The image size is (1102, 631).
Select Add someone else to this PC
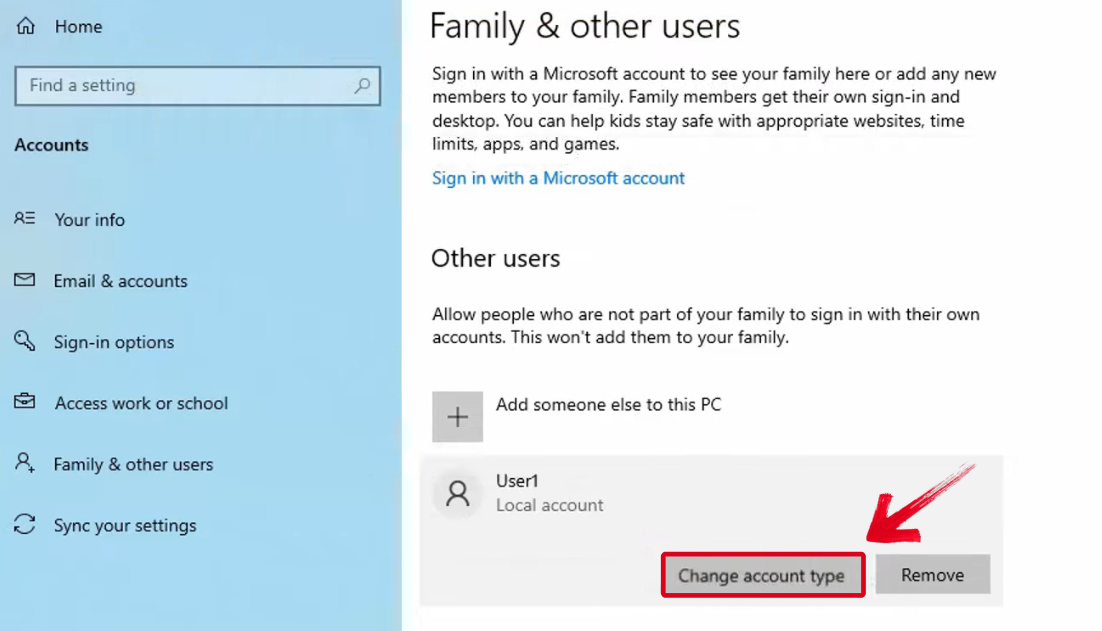point(610,405)
